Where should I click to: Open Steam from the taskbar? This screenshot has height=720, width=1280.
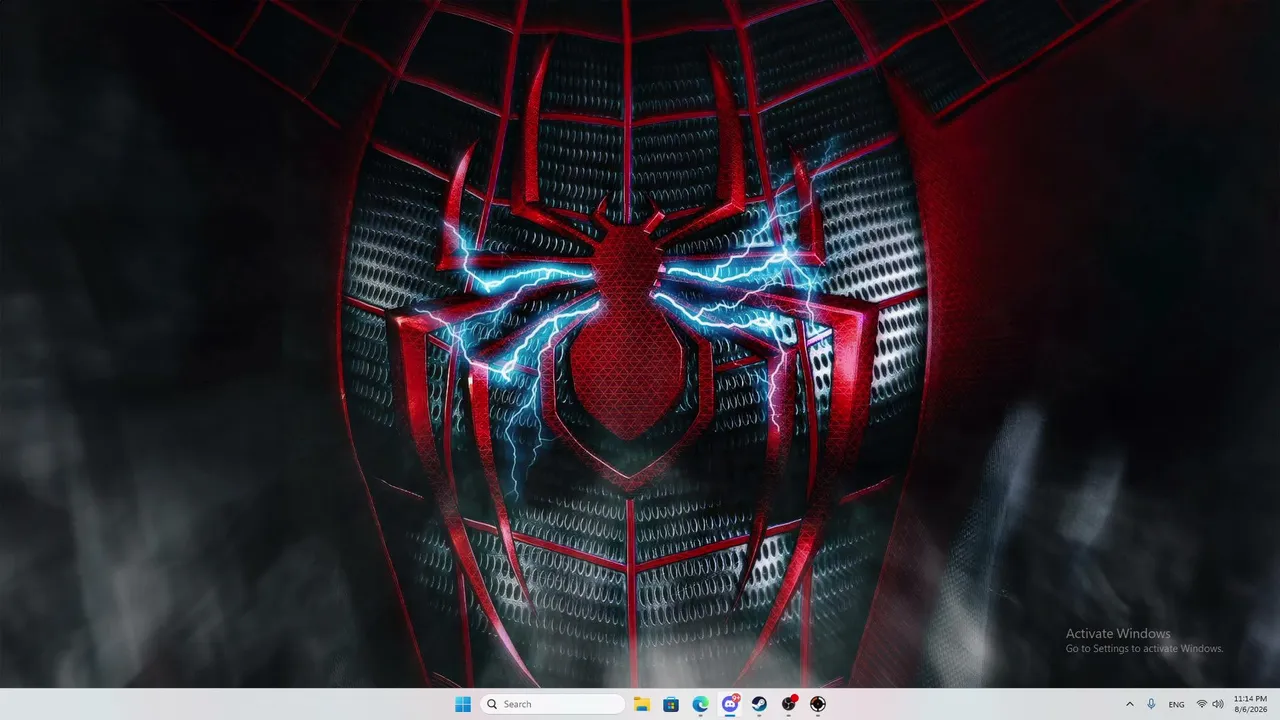(x=759, y=704)
